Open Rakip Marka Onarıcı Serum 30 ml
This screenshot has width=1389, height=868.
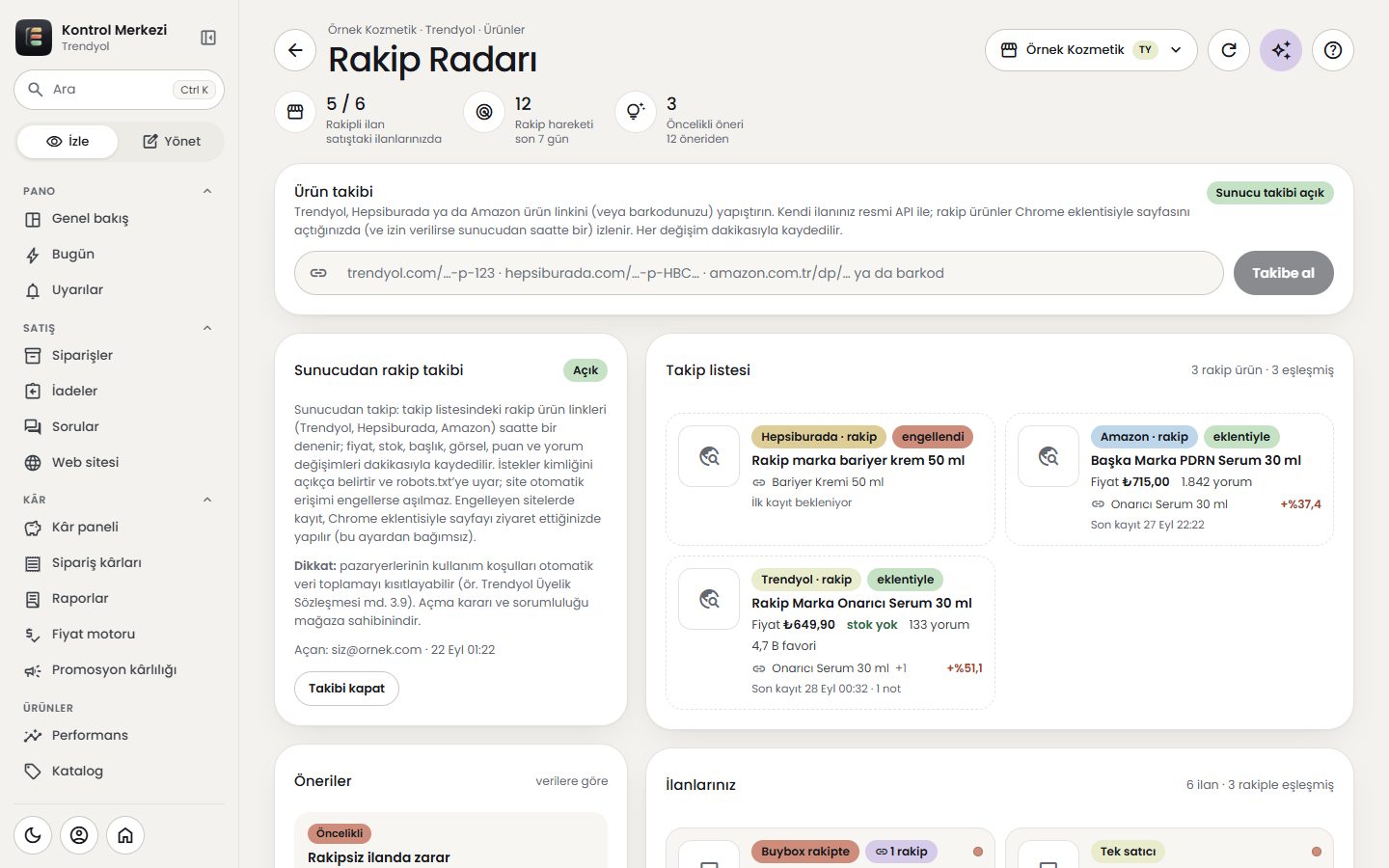pos(861,604)
